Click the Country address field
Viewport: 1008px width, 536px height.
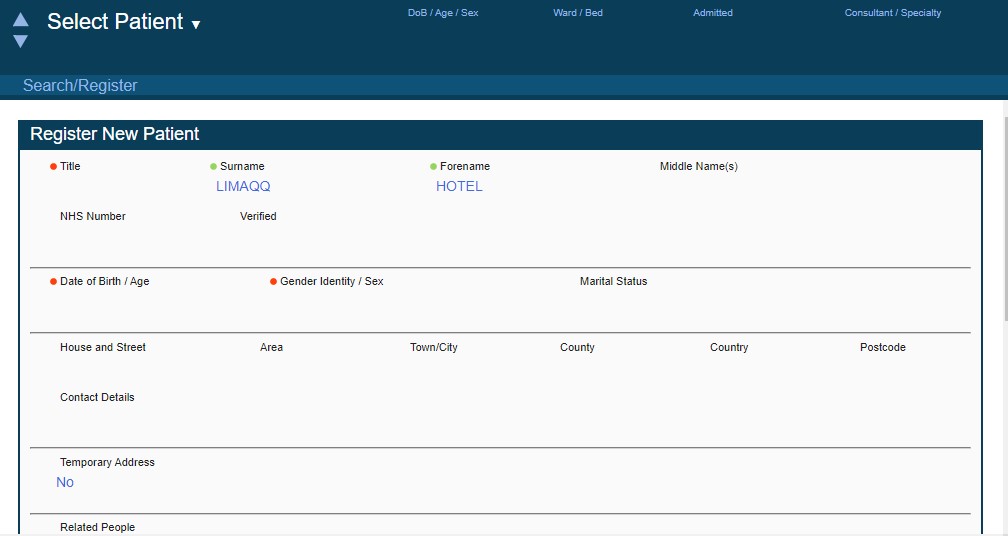(729, 347)
